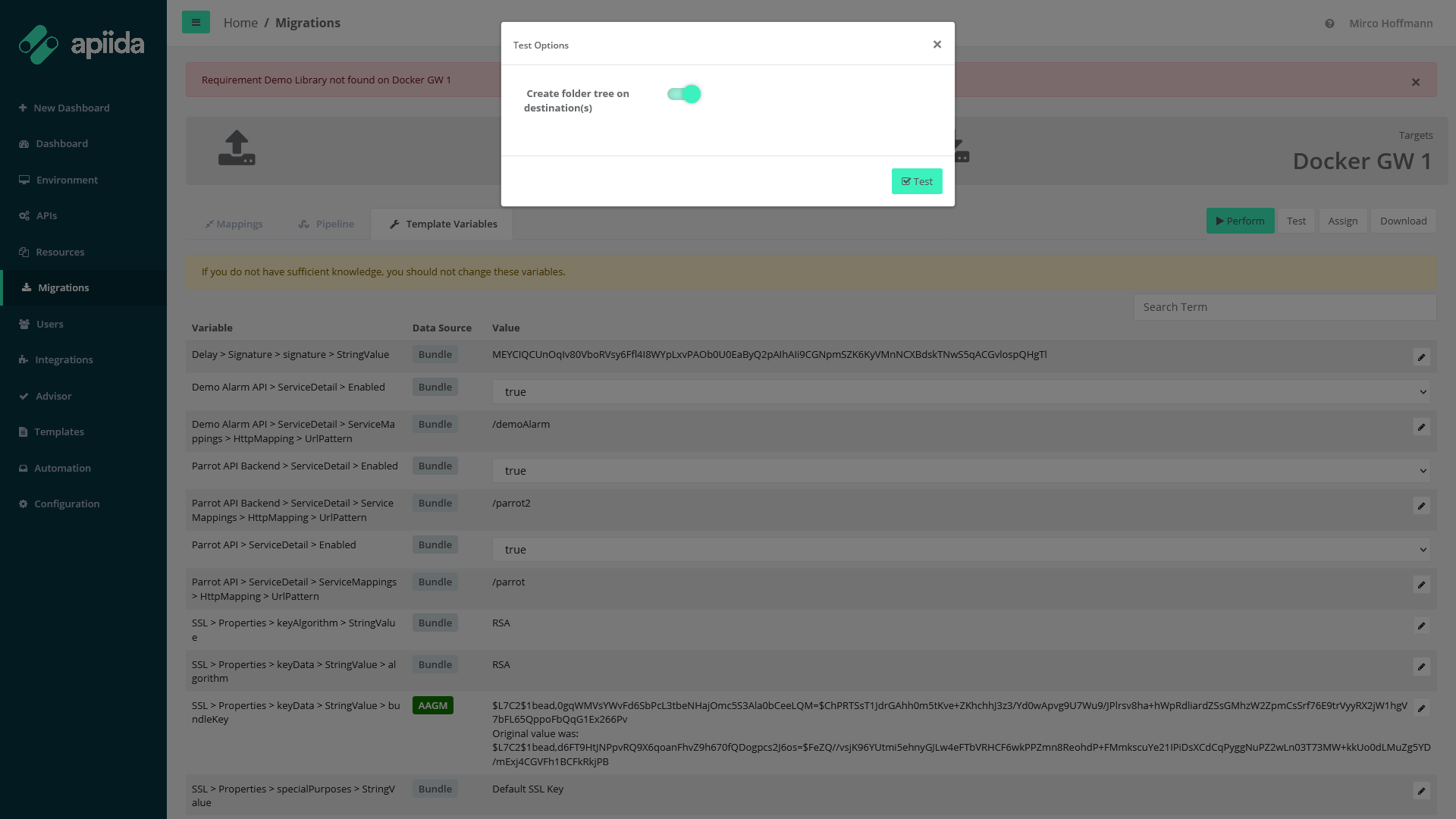Edit the /demoAlarm UrlPattern value
The image size is (1456, 819).
pyautogui.click(x=1421, y=427)
